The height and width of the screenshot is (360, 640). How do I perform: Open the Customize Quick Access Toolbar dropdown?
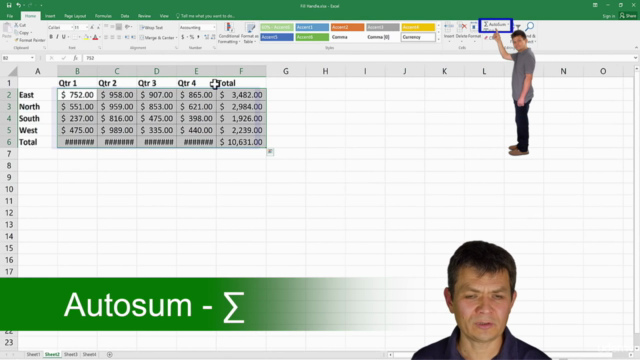pos(41,5)
